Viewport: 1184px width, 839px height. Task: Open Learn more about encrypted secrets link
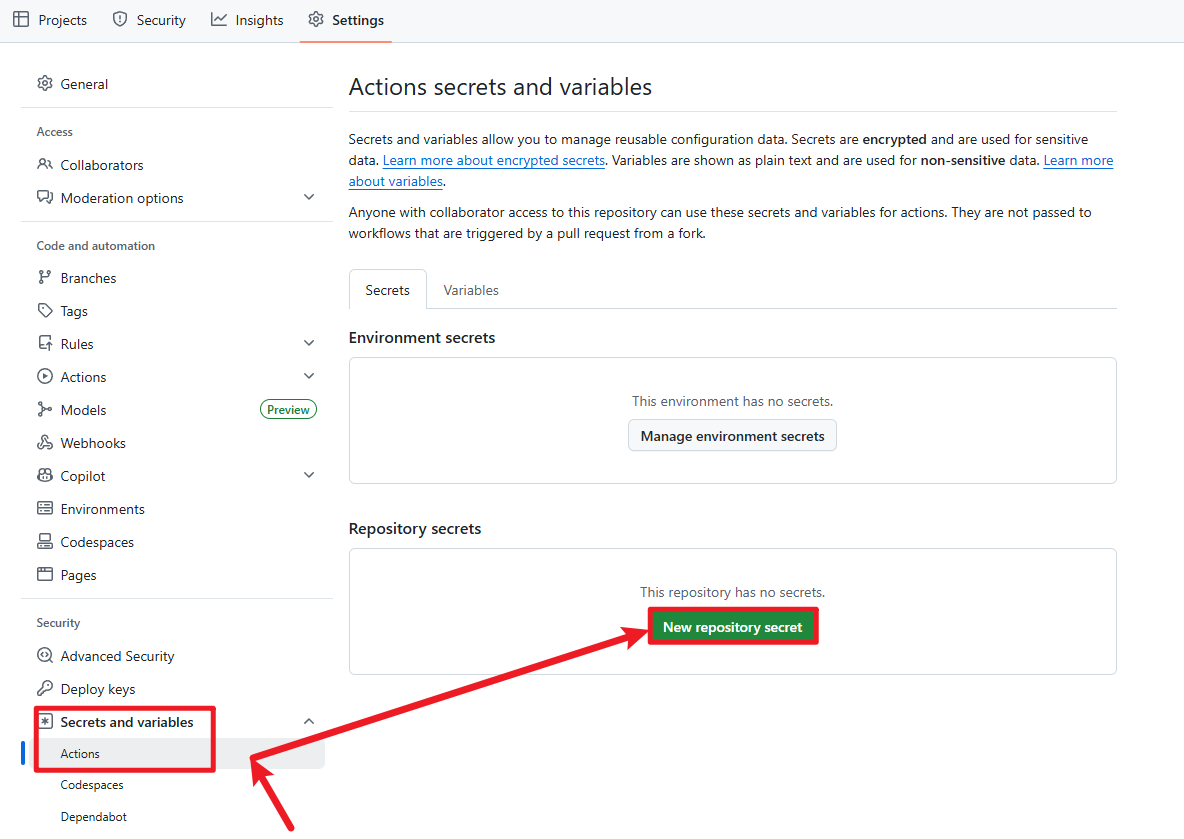tap(494, 160)
